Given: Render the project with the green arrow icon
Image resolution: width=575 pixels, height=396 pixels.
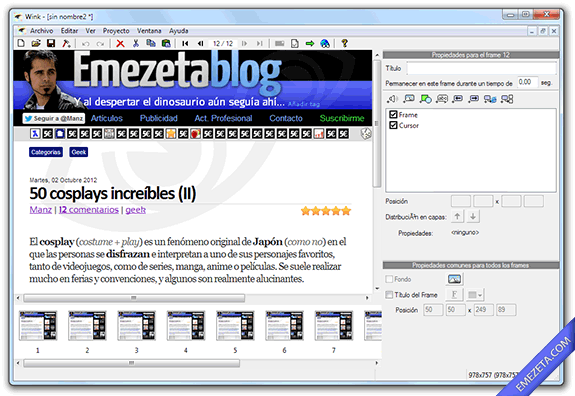Looking at the screenshot, I should [310, 44].
